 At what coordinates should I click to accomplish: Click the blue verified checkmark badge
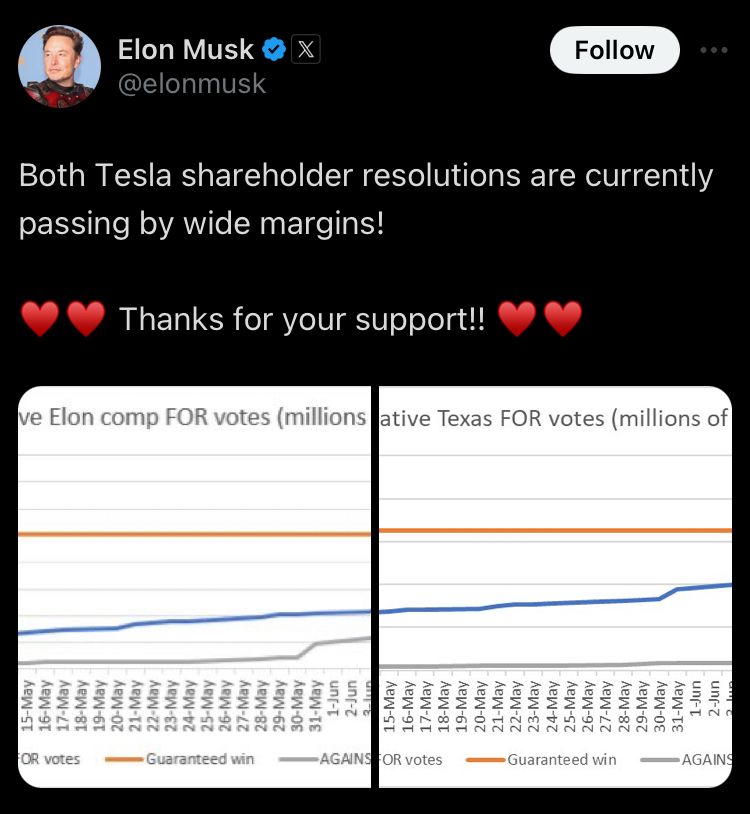(x=274, y=50)
